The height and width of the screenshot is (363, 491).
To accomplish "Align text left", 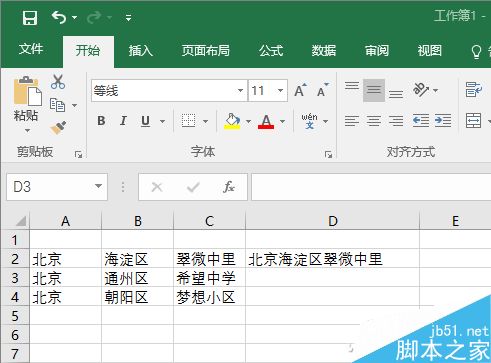I will pos(352,121).
